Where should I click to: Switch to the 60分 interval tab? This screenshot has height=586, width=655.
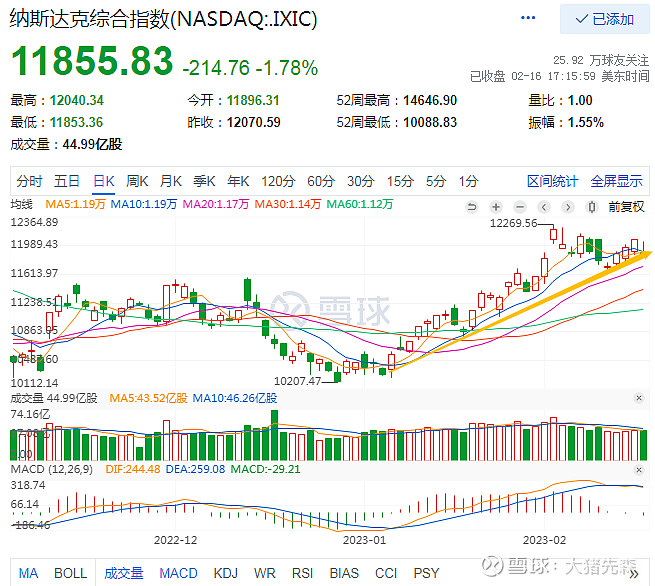321,181
